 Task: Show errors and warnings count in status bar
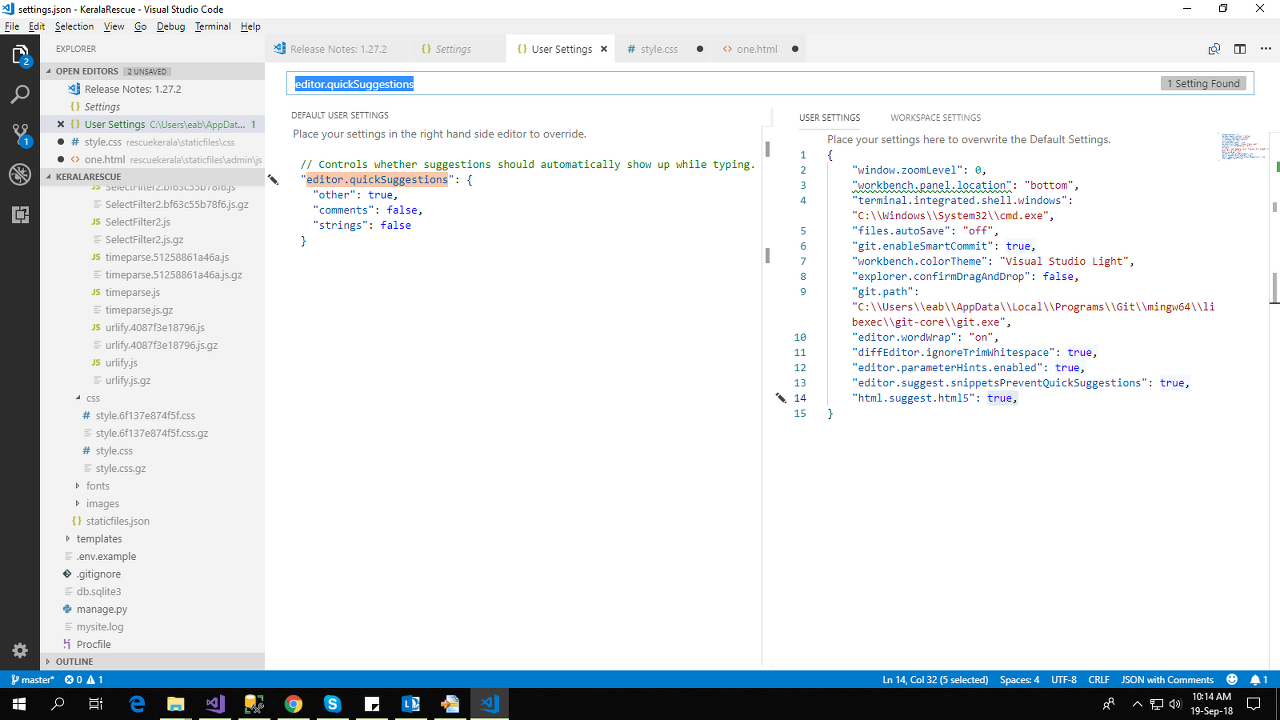(x=84, y=680)
